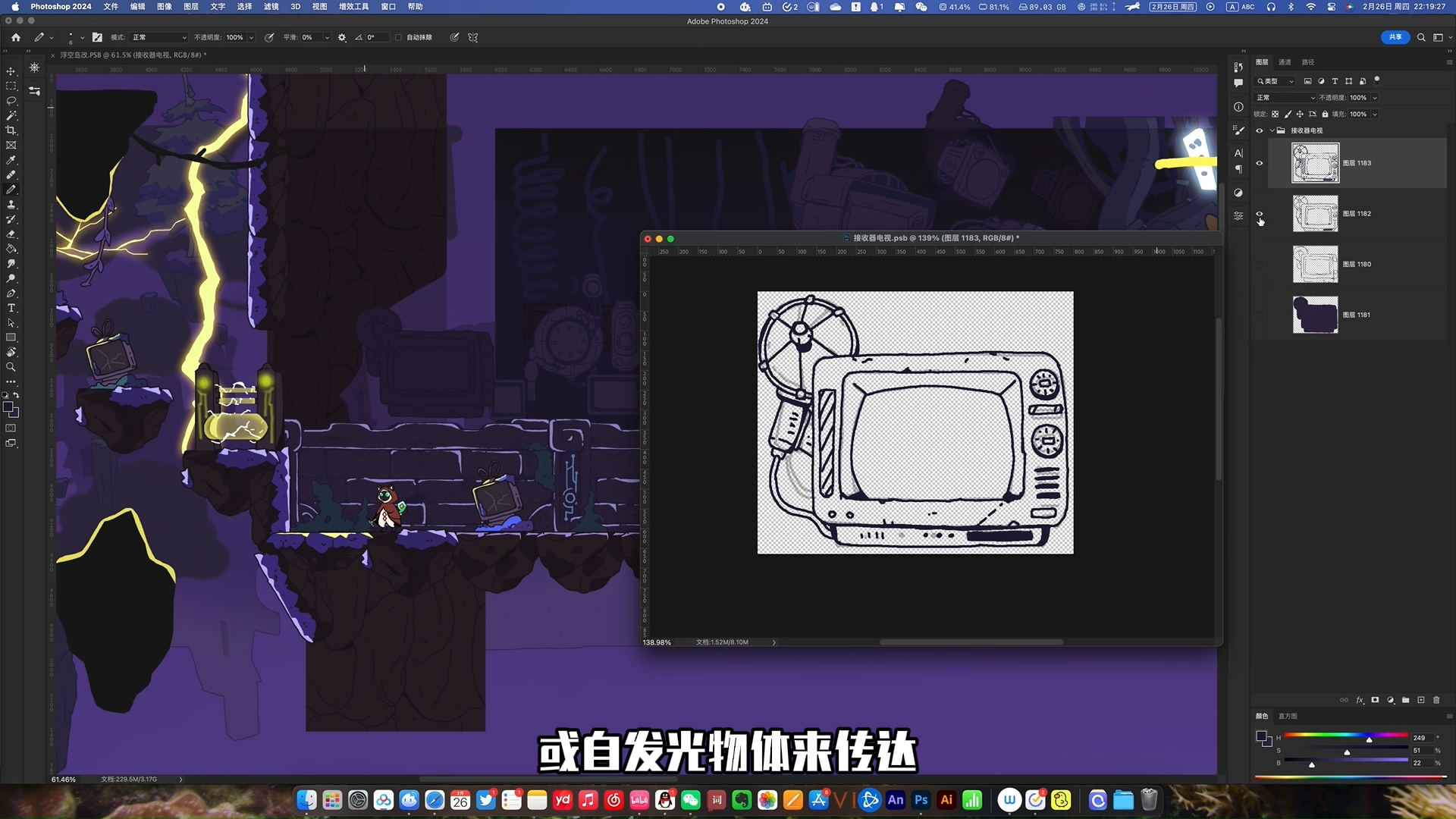Open the 文件 menu
The width and height of the screenshot is (1456, 819).
tap(111, 7)
